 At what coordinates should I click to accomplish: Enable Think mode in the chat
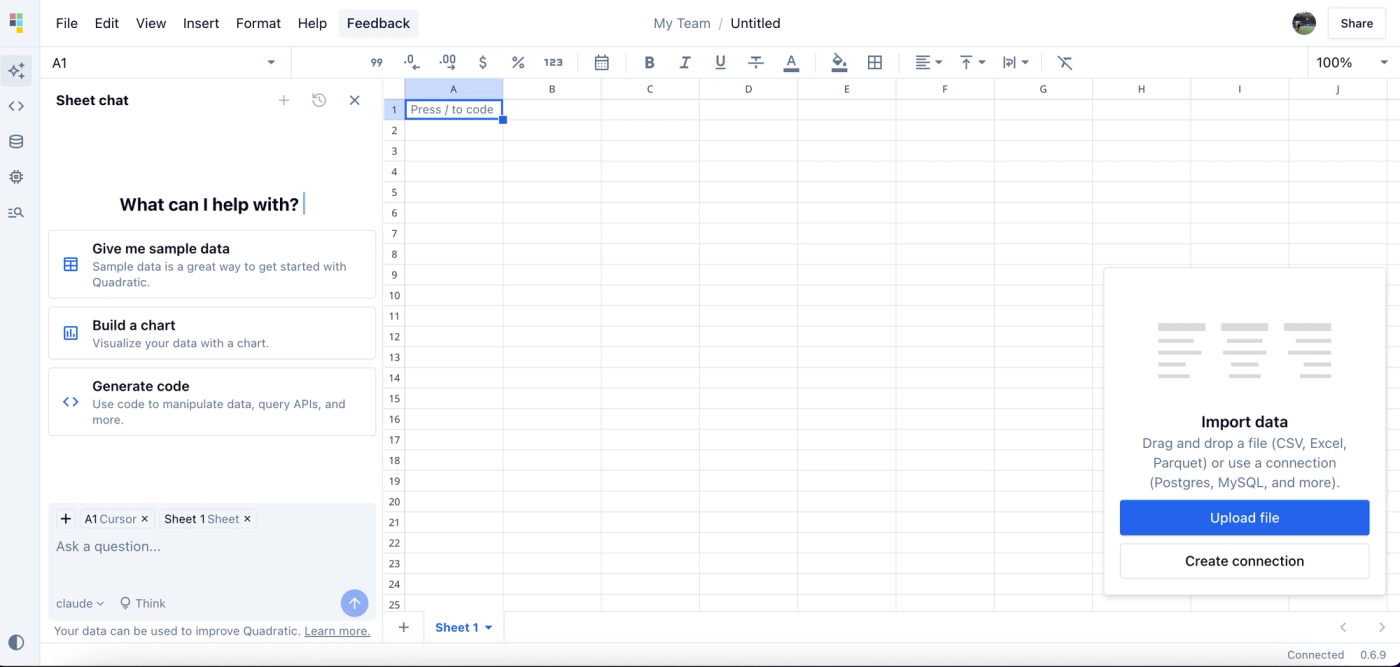pos(142,603)
